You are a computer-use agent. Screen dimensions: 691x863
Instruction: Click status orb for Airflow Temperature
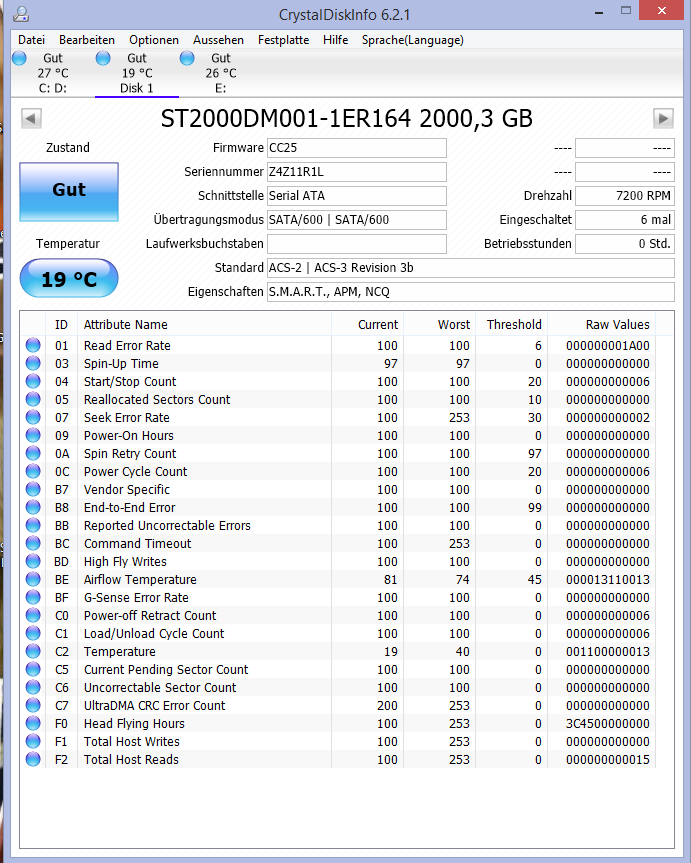click(33, 579)
